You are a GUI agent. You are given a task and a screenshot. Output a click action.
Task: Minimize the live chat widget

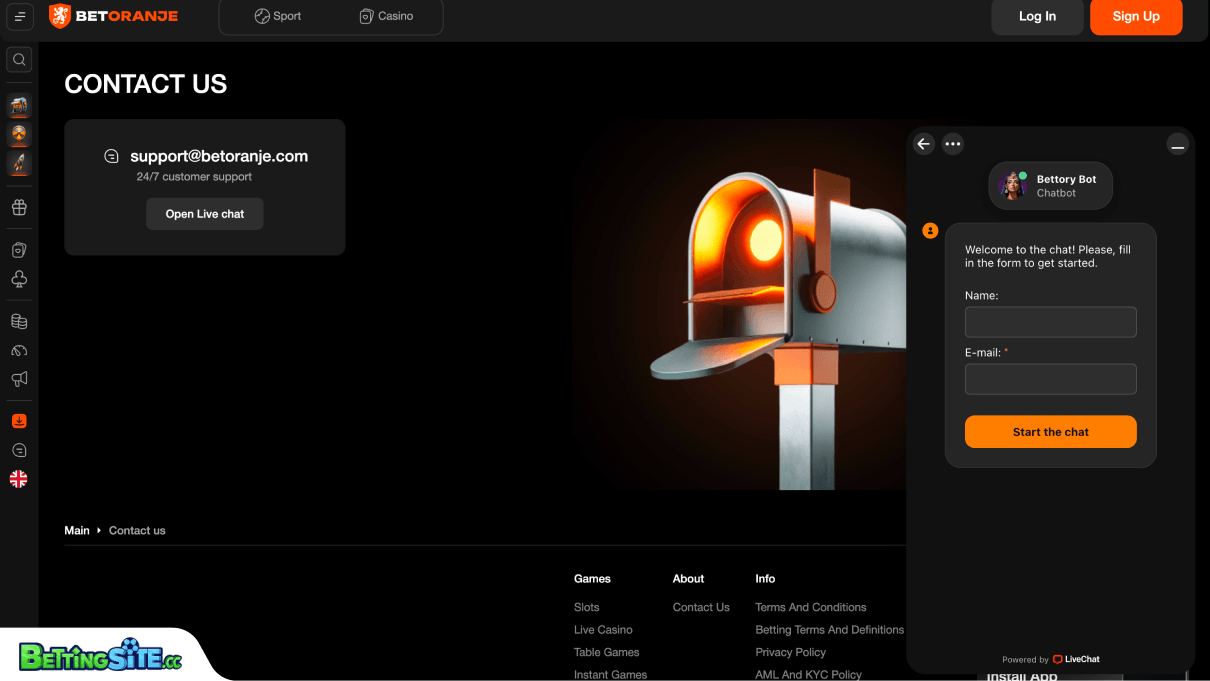1178,145
